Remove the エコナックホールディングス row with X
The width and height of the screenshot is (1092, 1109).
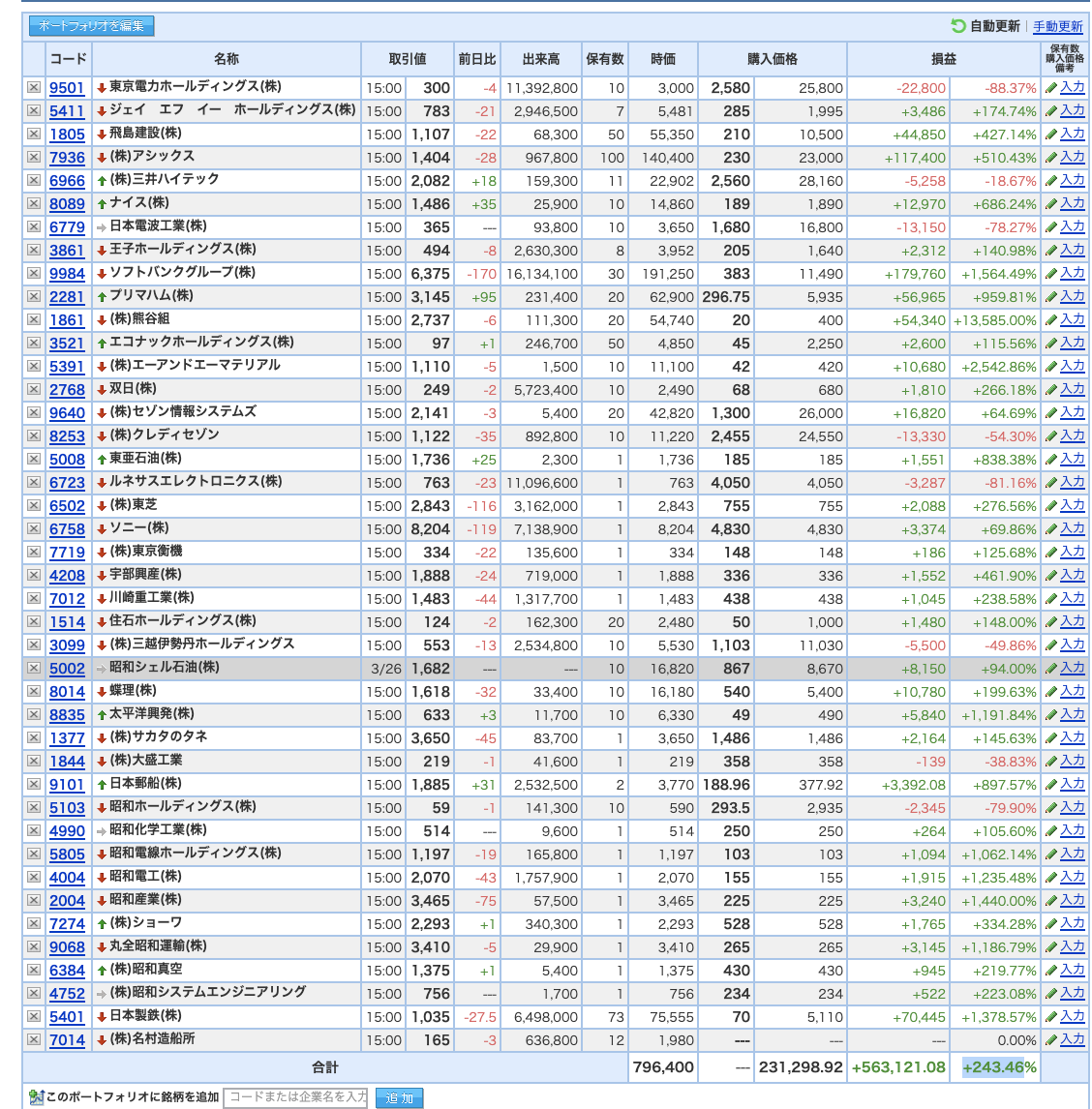pyautogui.click(x=33, y=343)
